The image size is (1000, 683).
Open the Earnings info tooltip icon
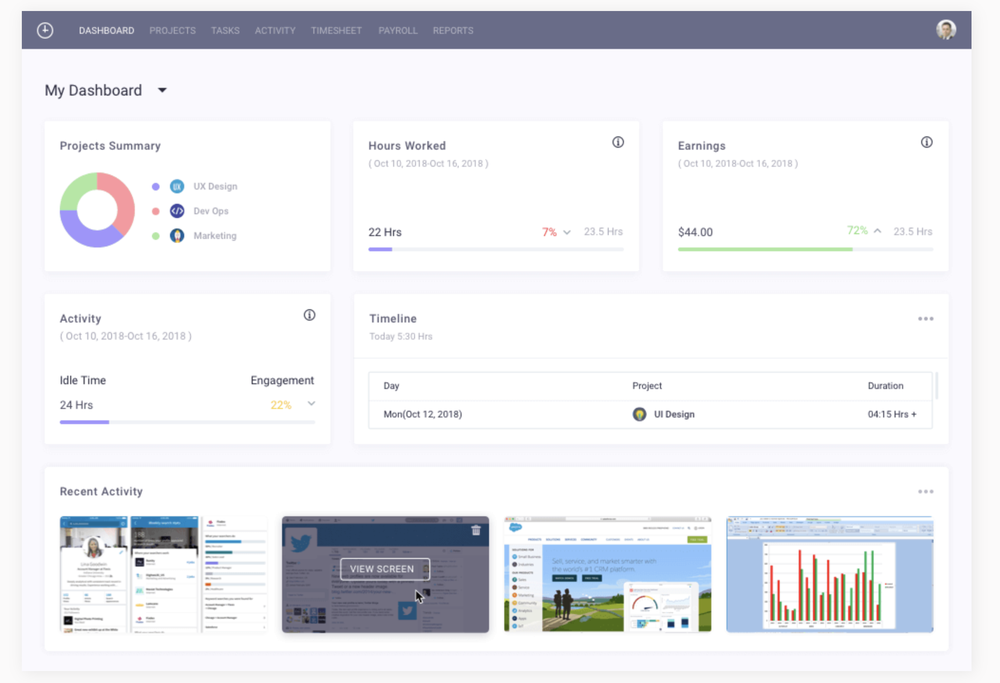click(x=926, y=142)
